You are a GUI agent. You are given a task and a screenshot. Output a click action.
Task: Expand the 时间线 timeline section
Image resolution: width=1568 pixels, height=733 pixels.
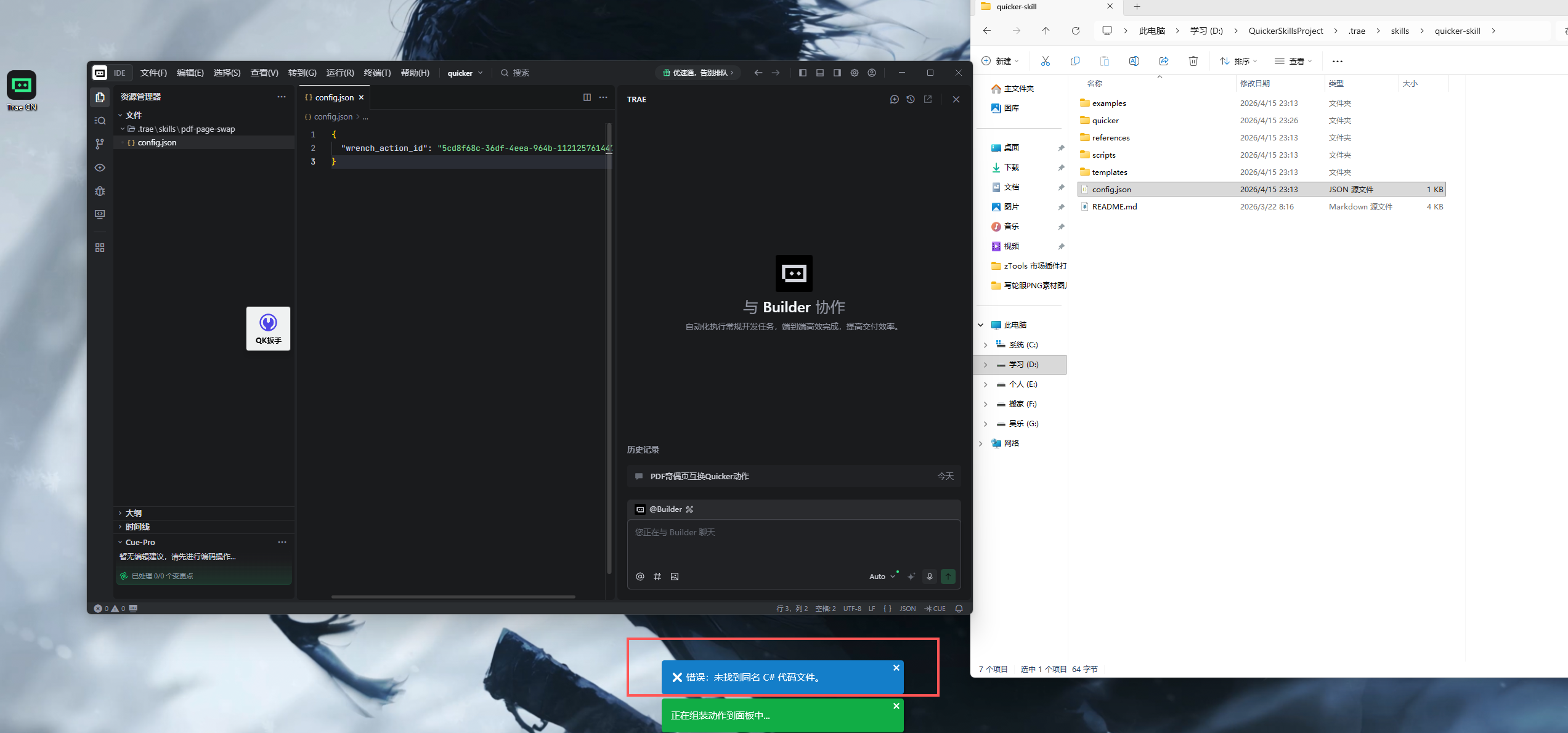[x=137, y=527]
